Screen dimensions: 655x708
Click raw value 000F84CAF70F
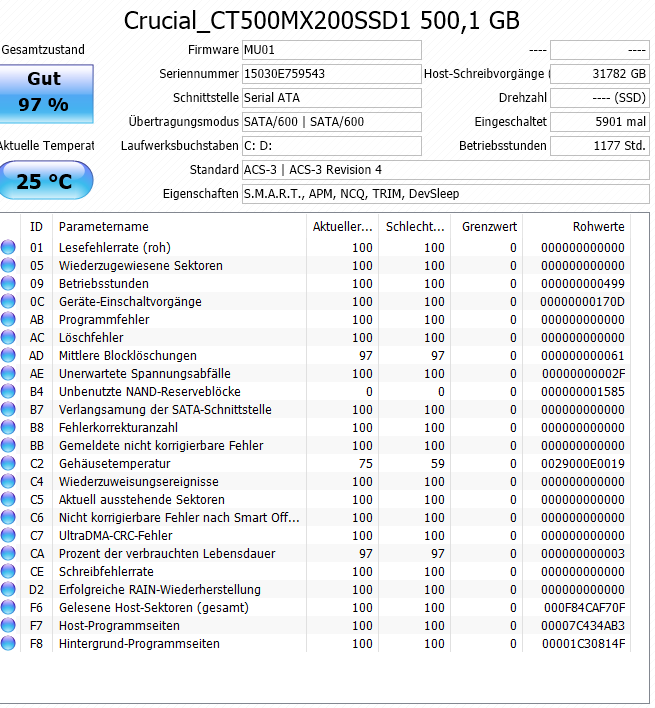pos(585,608)
